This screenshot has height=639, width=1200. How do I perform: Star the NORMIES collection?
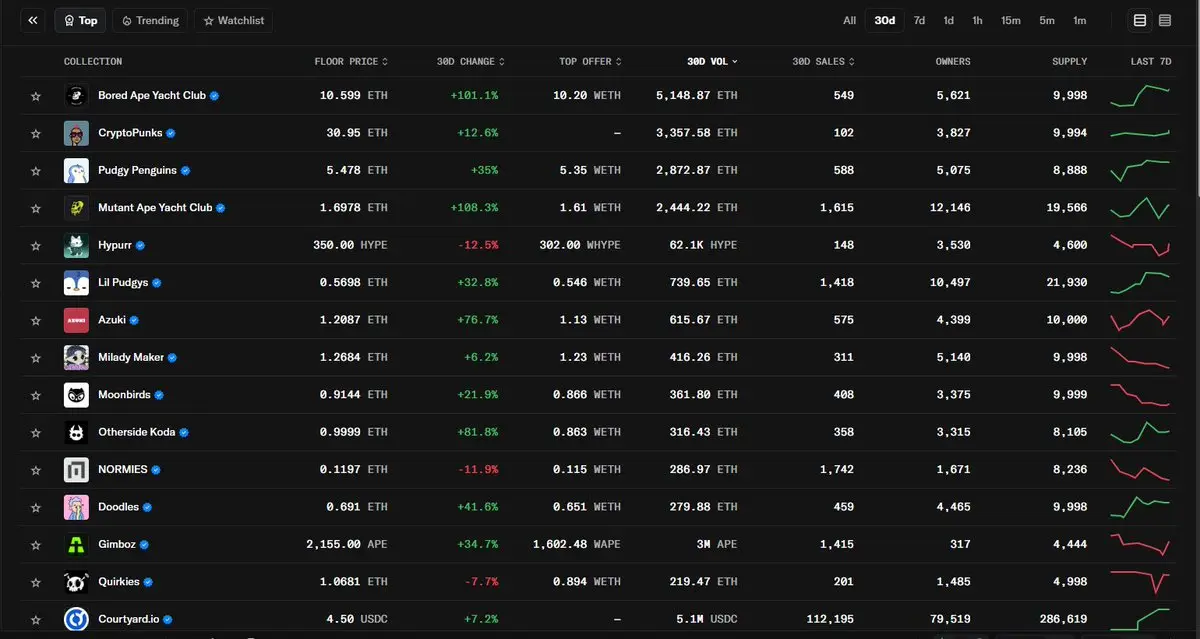(36, 470)
